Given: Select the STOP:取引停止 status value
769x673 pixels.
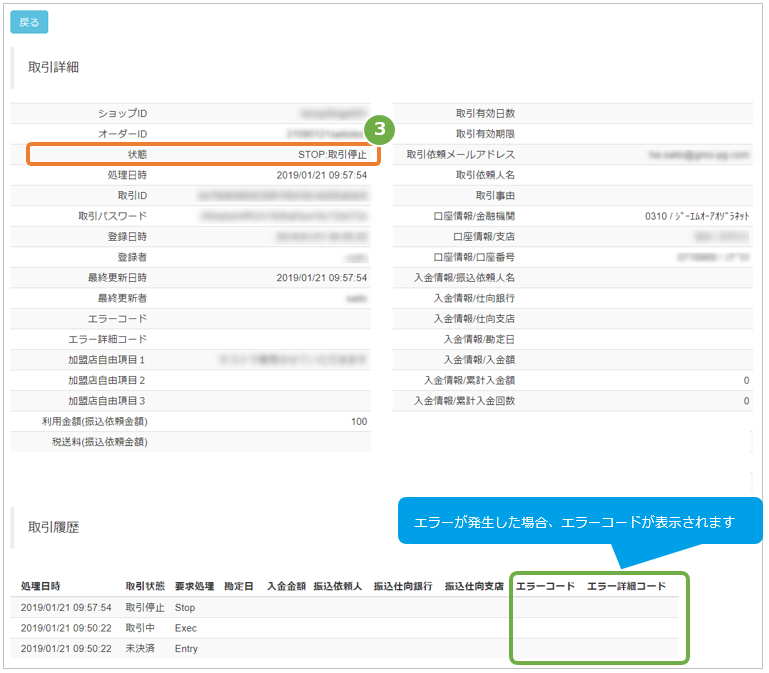Looking at the screenshot, I should point(332,155).
